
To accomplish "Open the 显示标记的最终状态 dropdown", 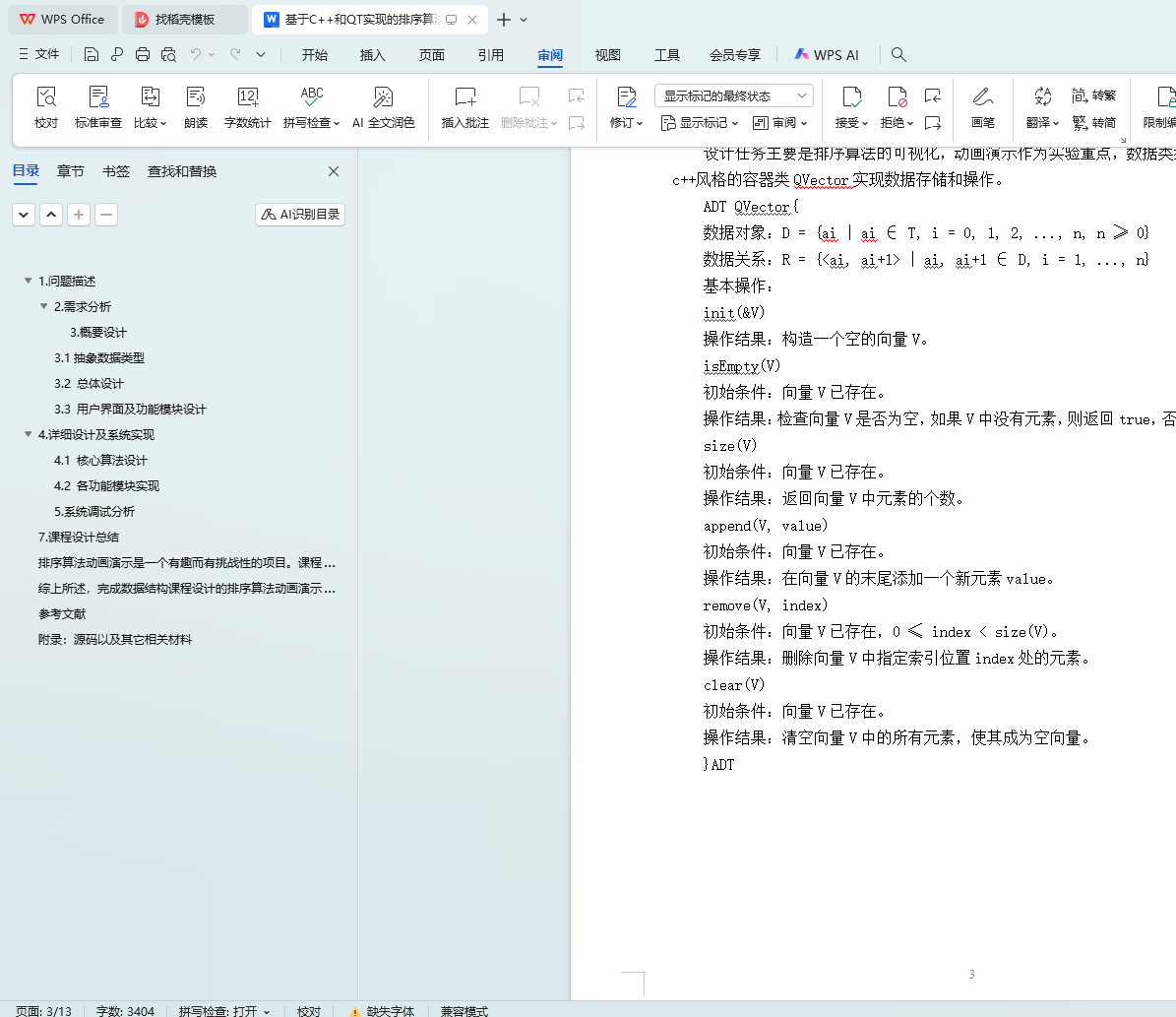I will 733,95.
